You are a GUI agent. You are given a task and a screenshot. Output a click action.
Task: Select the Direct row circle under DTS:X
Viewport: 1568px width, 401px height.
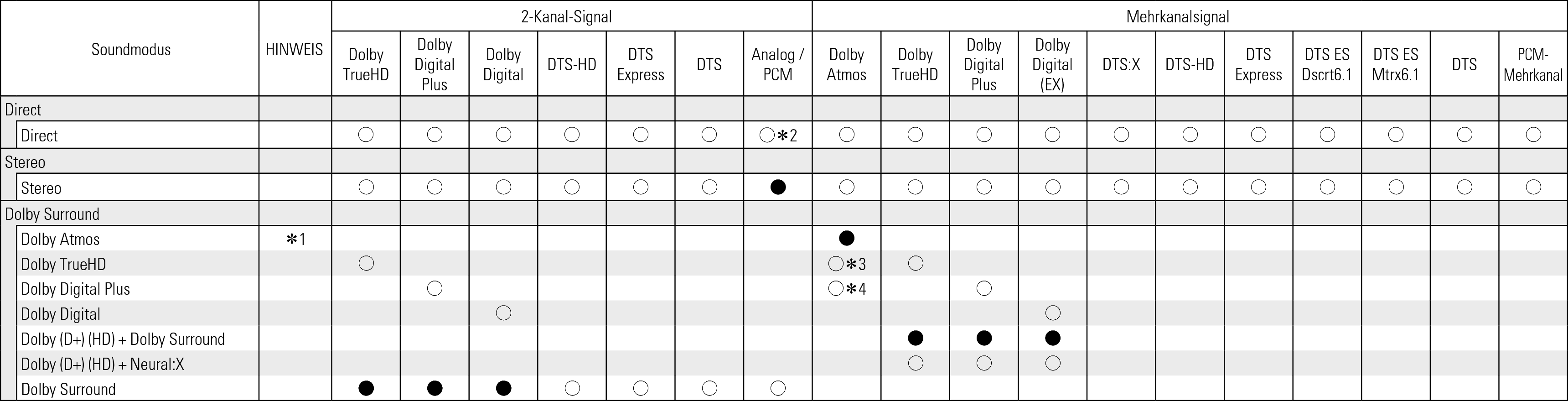[x=1121, y=135]
